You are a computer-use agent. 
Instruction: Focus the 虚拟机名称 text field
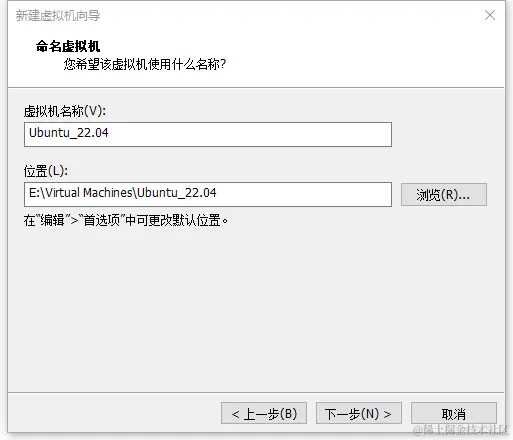coord(208,134)
